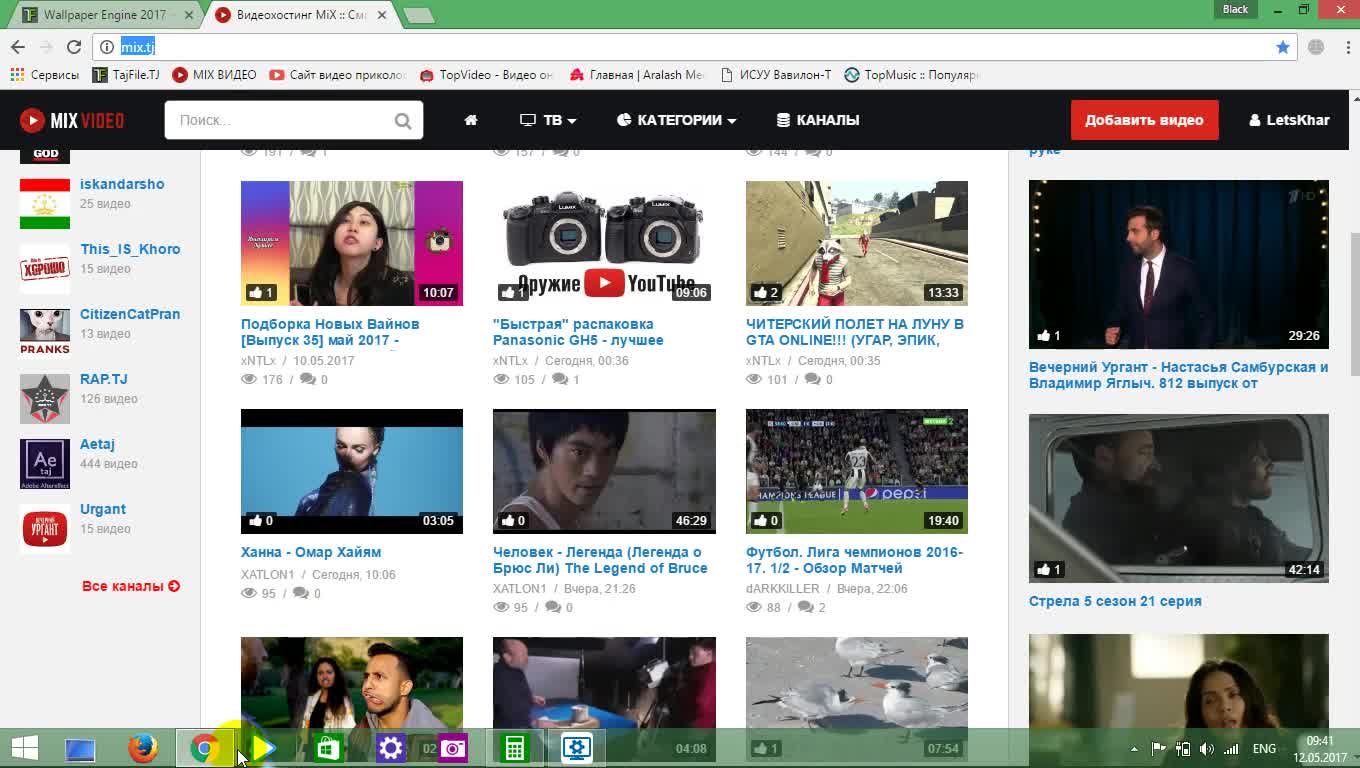Click the browser back arrow
Viewport: 1360px width, 768px height.
tap(18, 47)
